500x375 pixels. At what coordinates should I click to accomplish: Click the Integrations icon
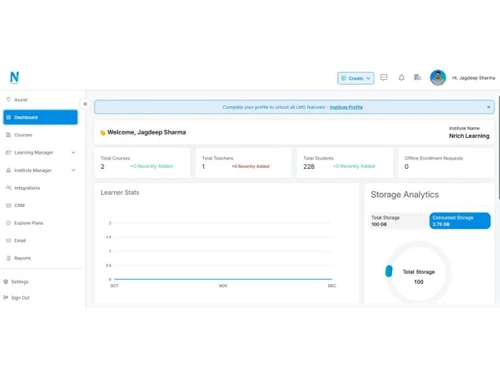[x=9, y=188]
